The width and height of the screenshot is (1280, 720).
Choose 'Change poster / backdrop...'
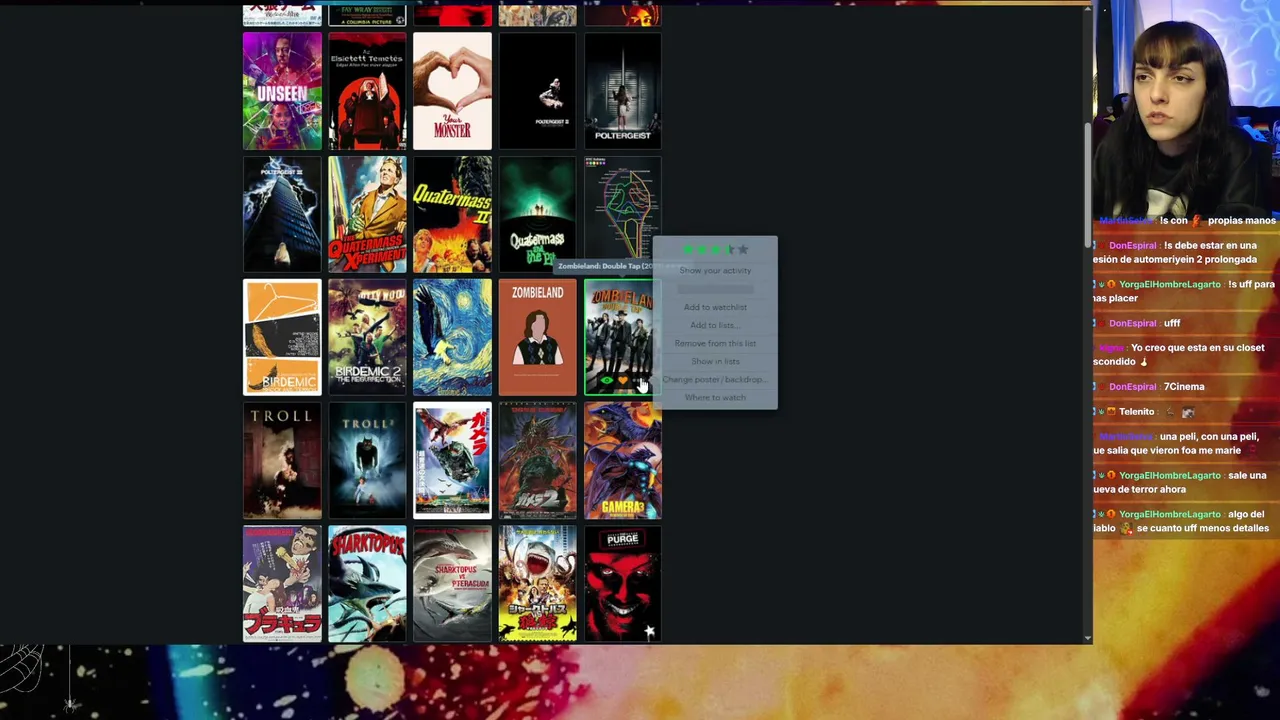(x=715, y=379)
